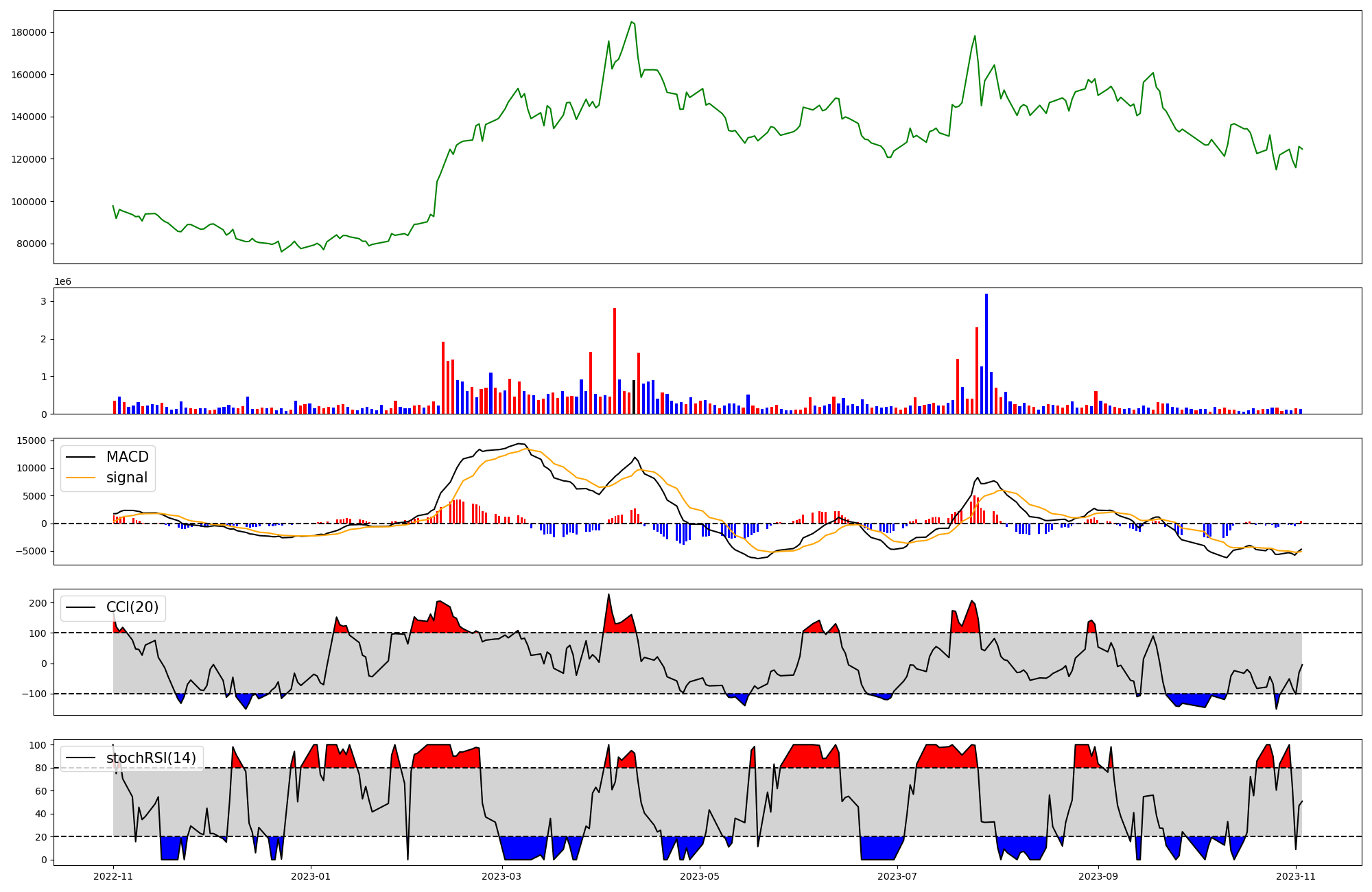Screen dimensions: 1372x892
Task: Click the 2023-05 x-axis date label
Action: pyautogui.click(x=700, y=876)
